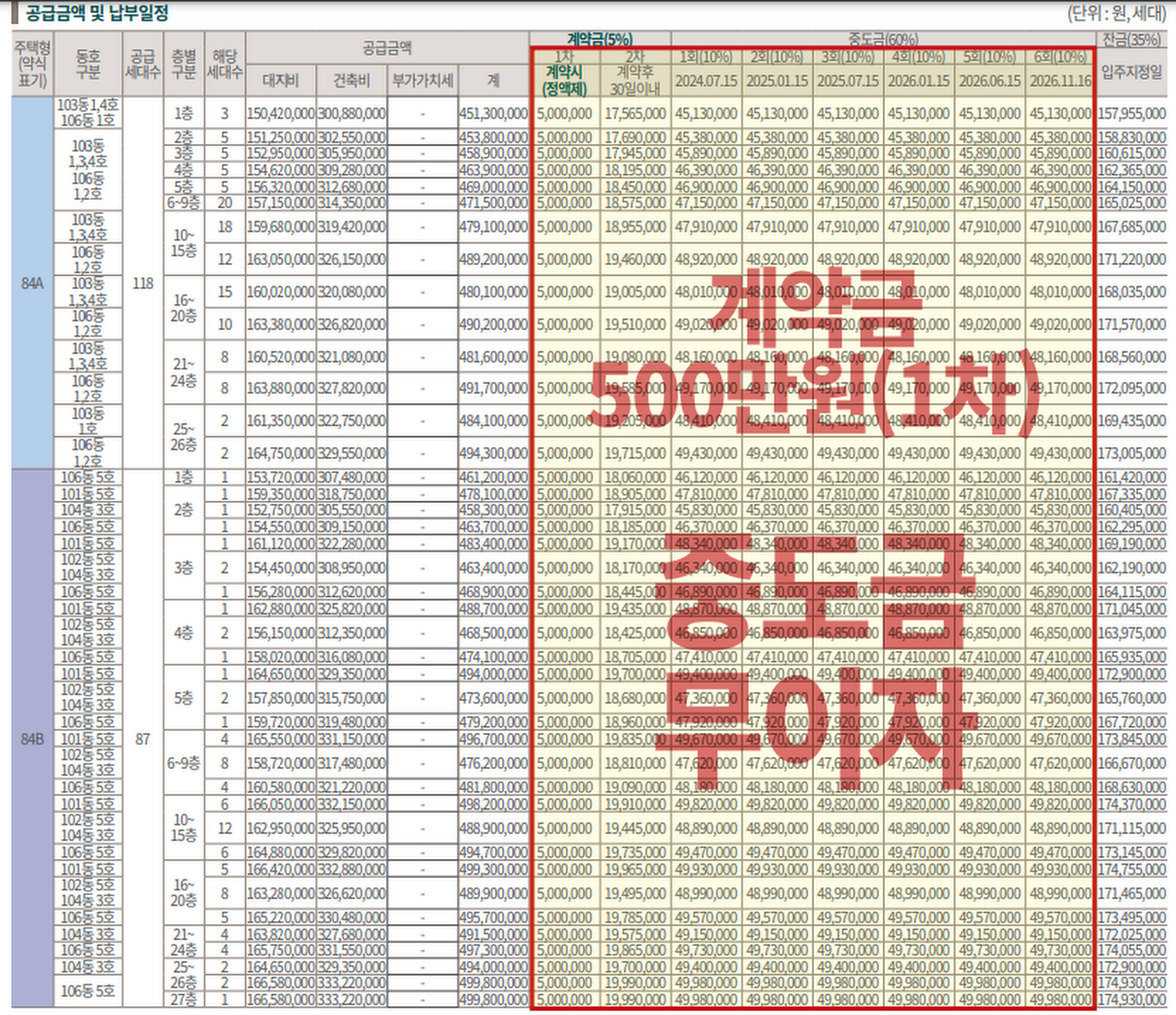The width and height of the screenshot is (1176, 1015).
Task: Click the '공급금액' group header
Action: coord(387,48)
